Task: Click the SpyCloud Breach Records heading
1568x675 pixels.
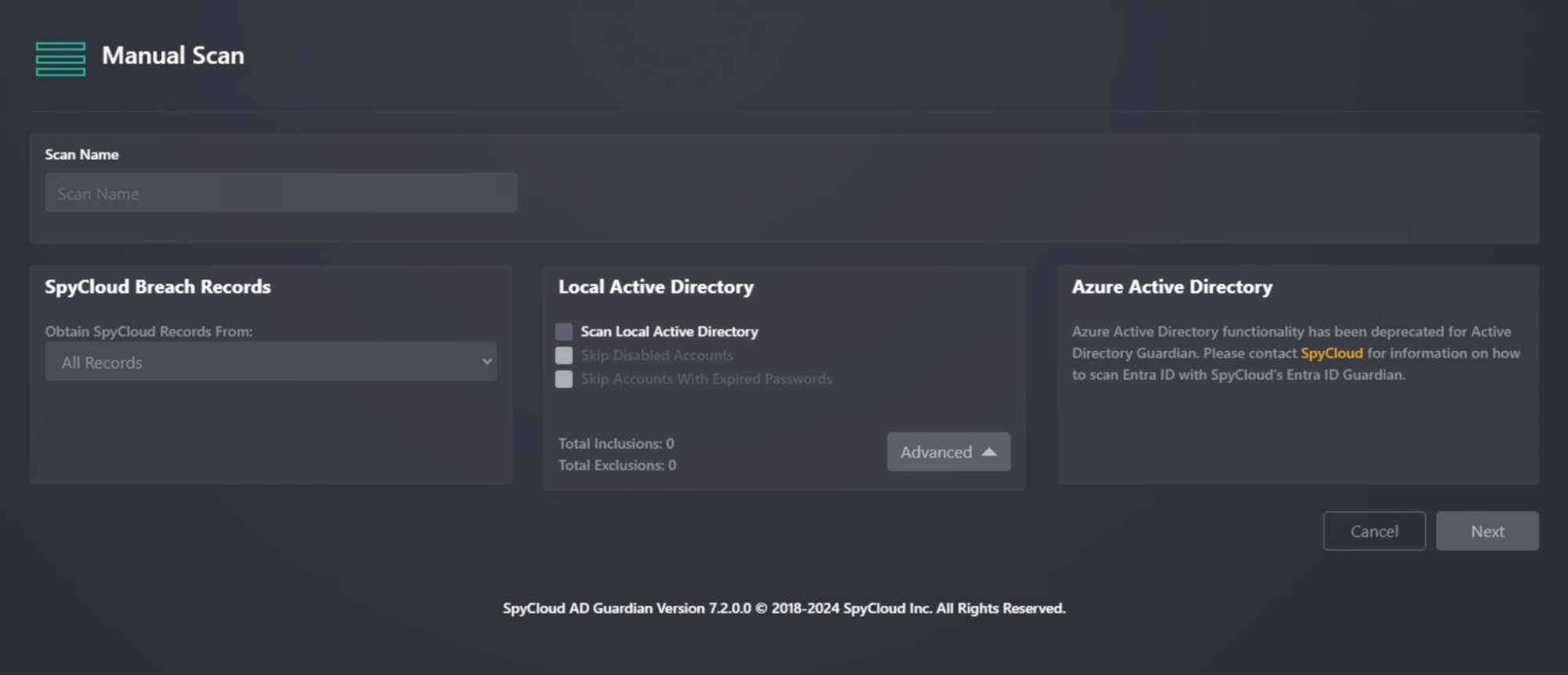Action: 158,287
